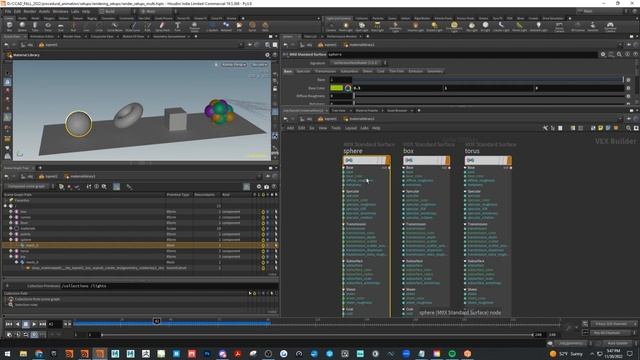Toggle yellow circle icon in highlighted mesh_0 row

coord(263,245)
